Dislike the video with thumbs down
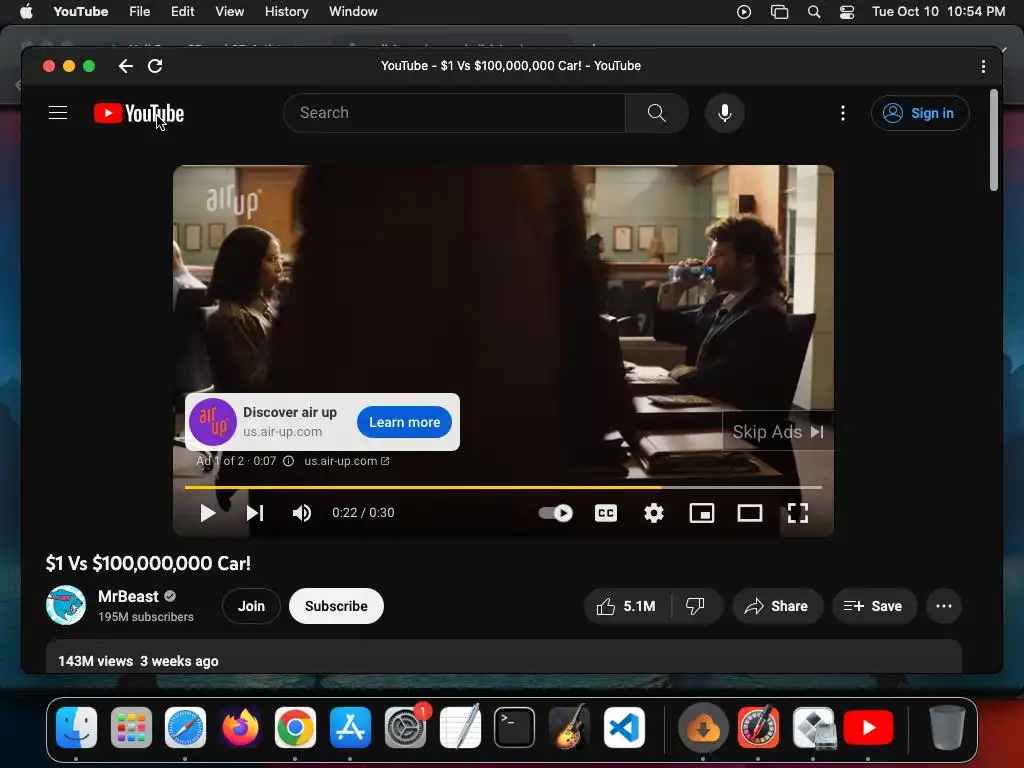The image size is (1024, 768). [696, 606]
